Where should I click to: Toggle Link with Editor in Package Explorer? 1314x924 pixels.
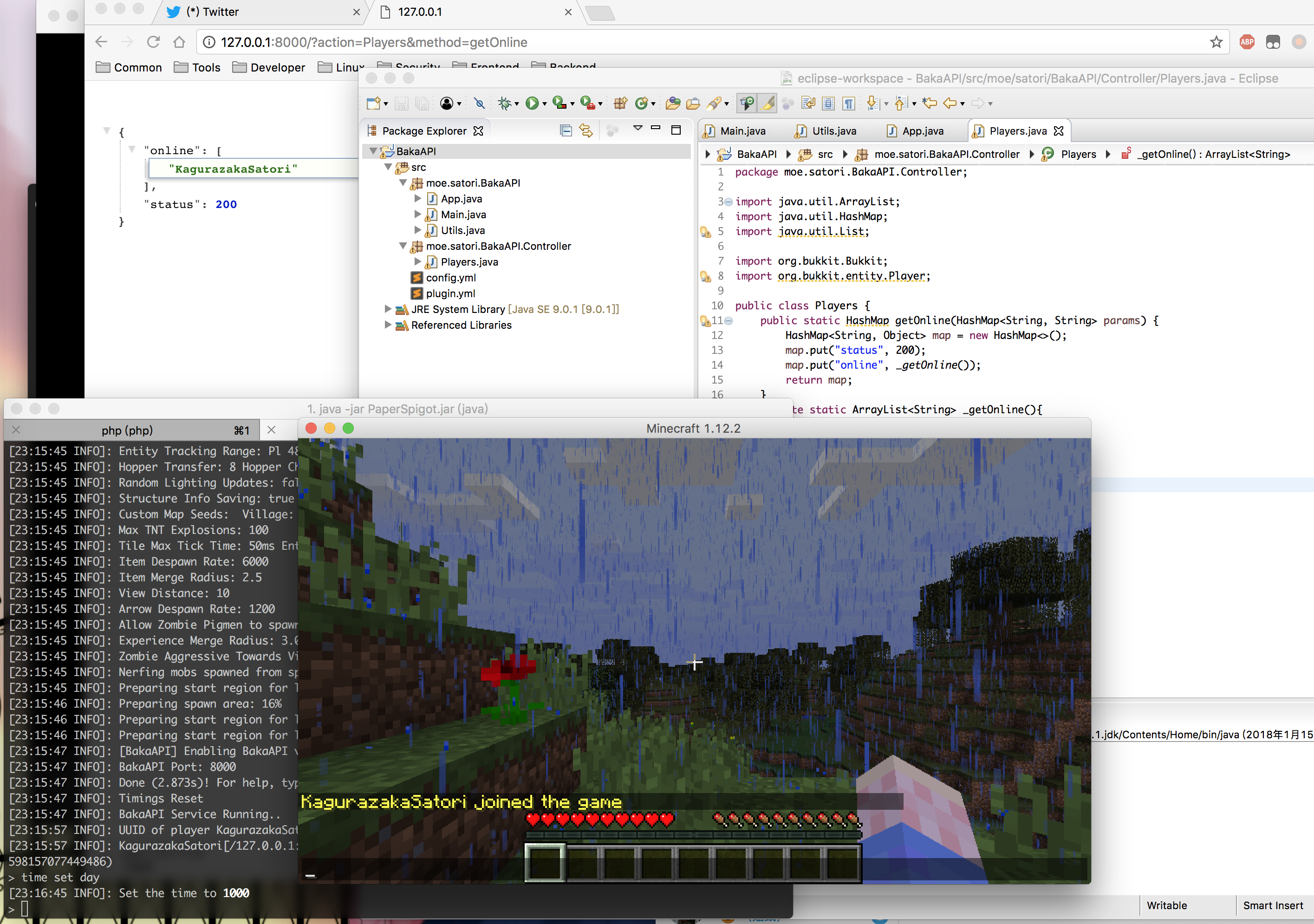click(x=586, y=131)
